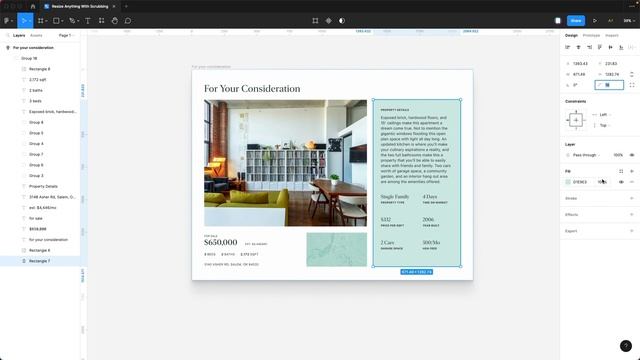Screen dimensions: 640x360
Task: Select the Frame tool
Action: (x=40, y=20)
